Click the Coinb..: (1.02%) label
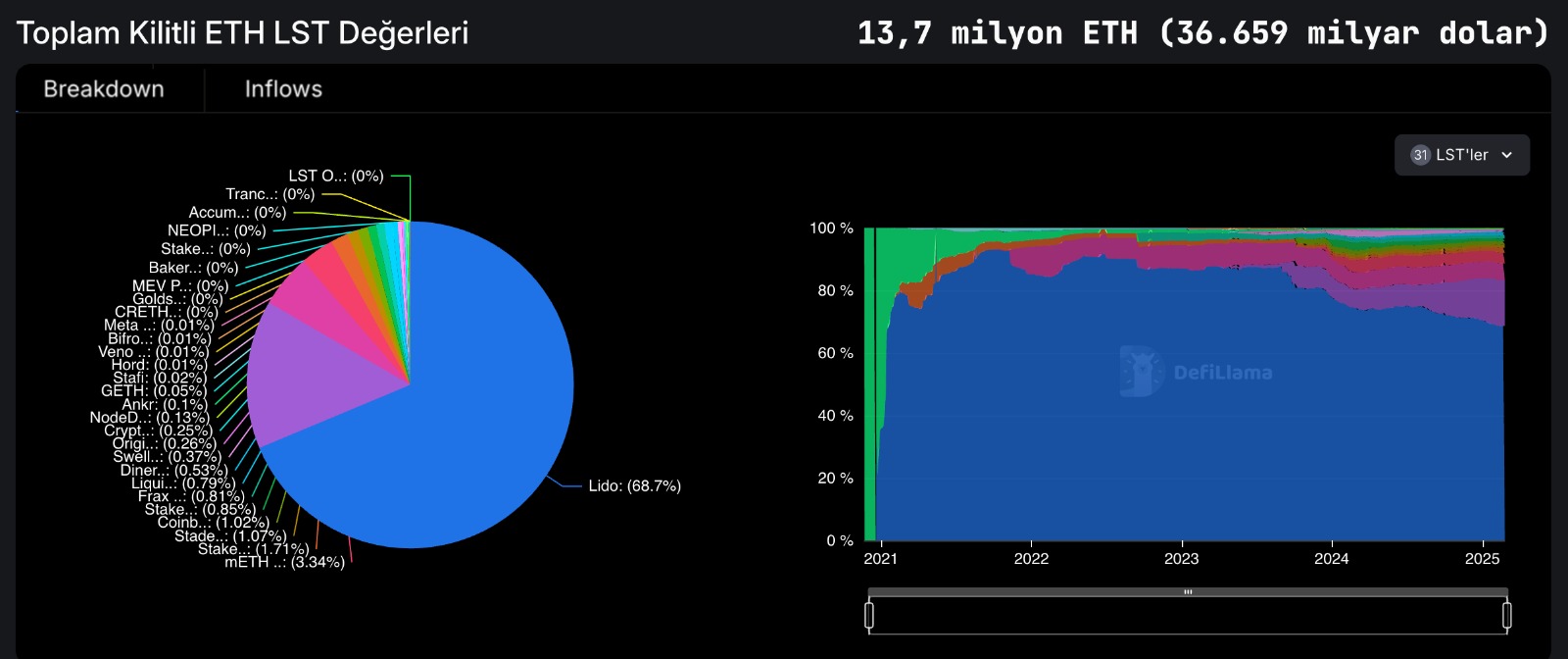The width and height of the screenshot is (1568, 659). tap(213, 523)
